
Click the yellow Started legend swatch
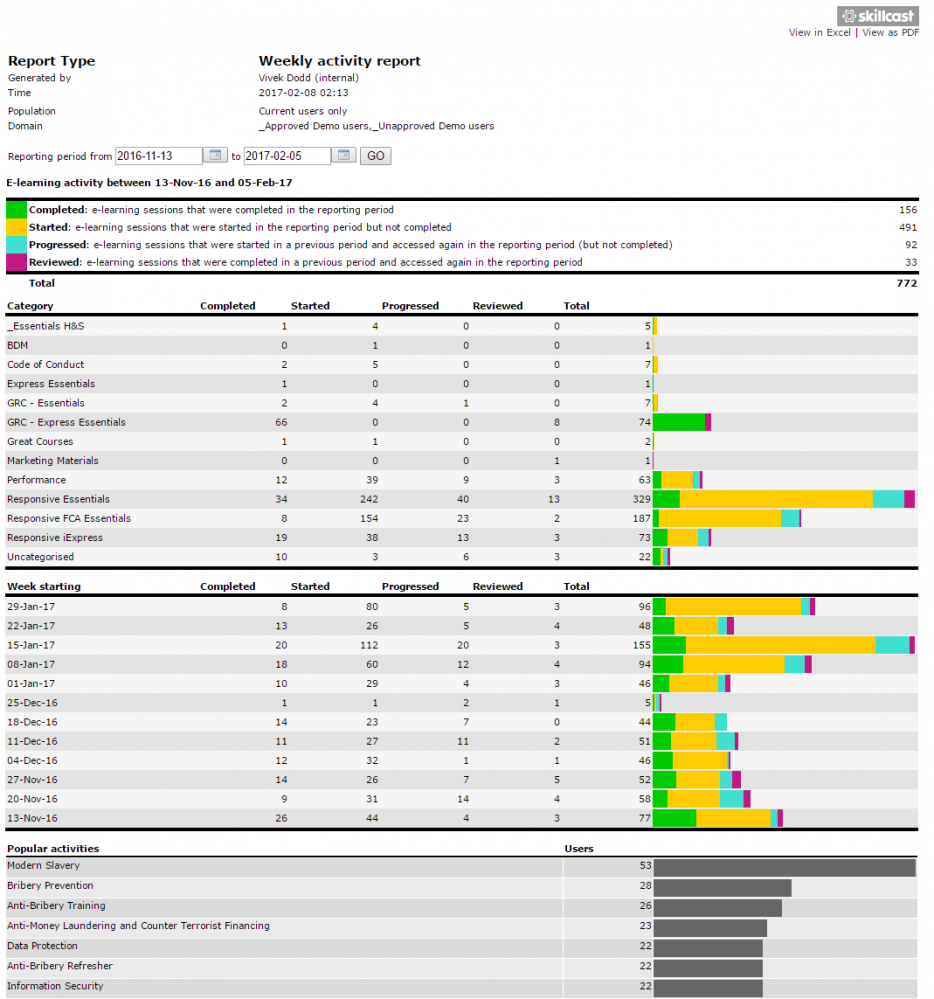point(17,227)
